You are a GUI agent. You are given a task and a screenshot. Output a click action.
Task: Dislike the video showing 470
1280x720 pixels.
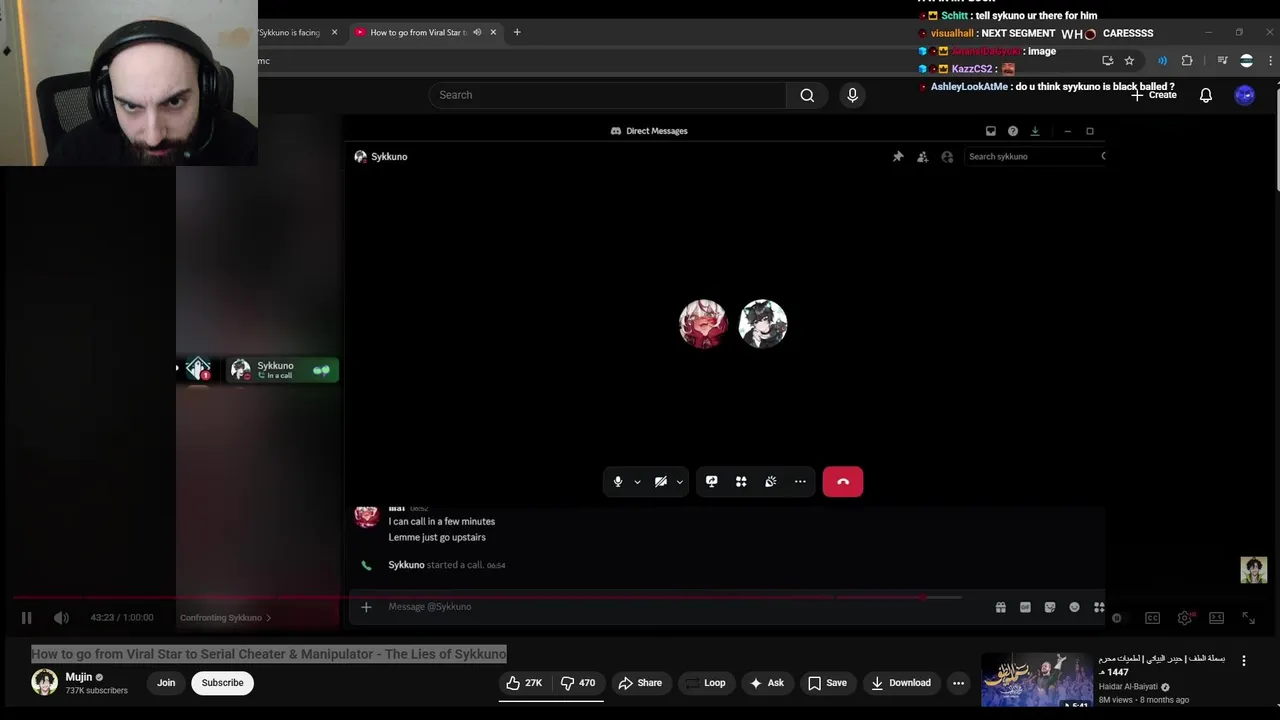(x=578, y=683)
